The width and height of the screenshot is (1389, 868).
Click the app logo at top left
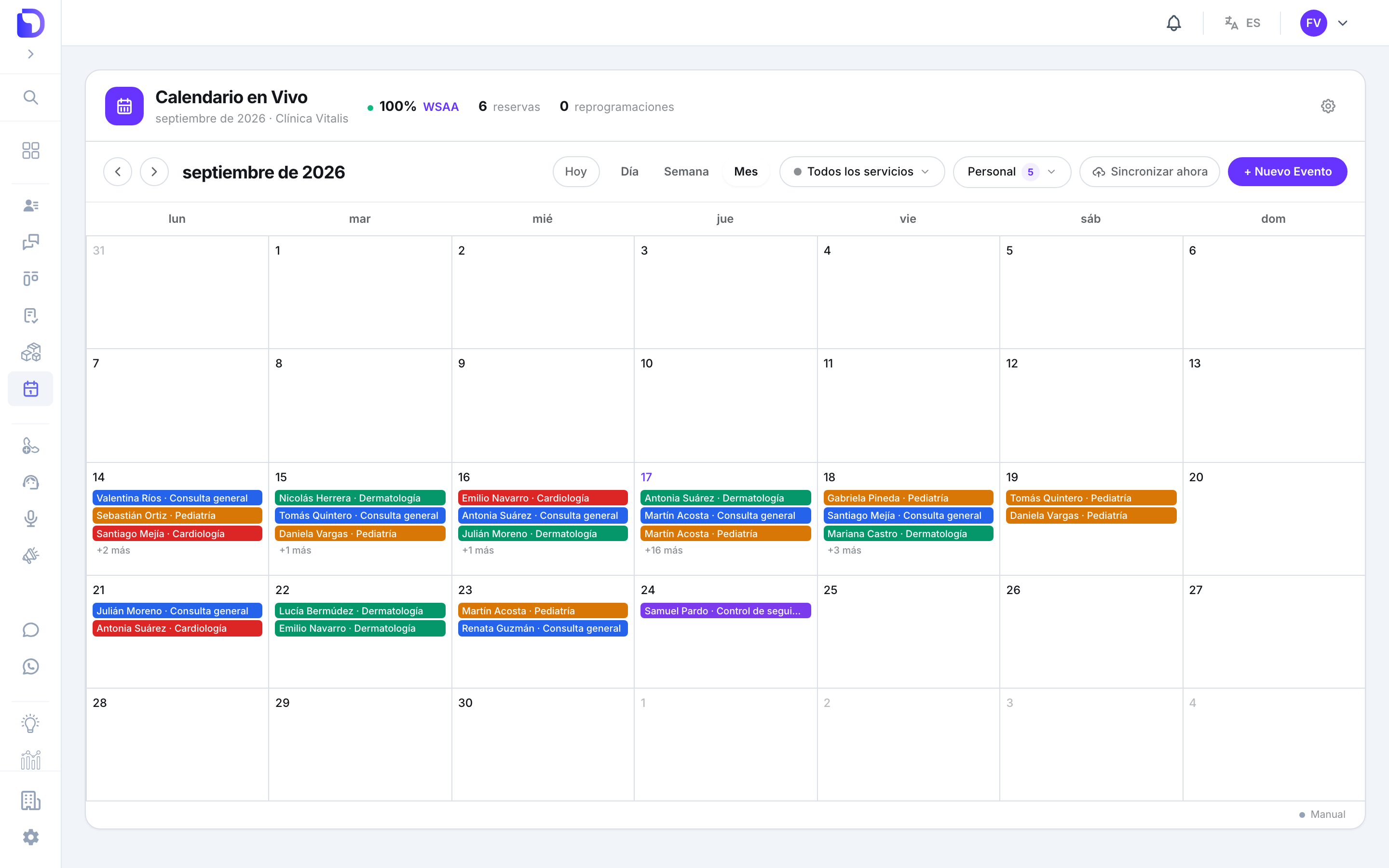click(x=30, y=23)
